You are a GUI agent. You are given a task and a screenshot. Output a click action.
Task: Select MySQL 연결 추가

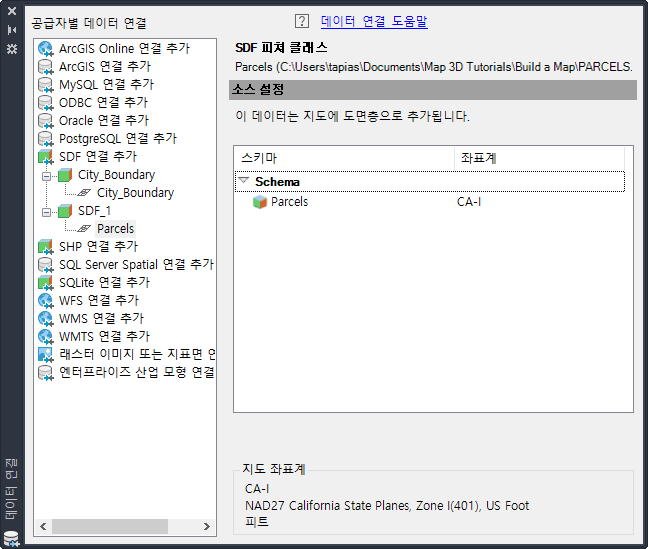(x=106, y=85)
